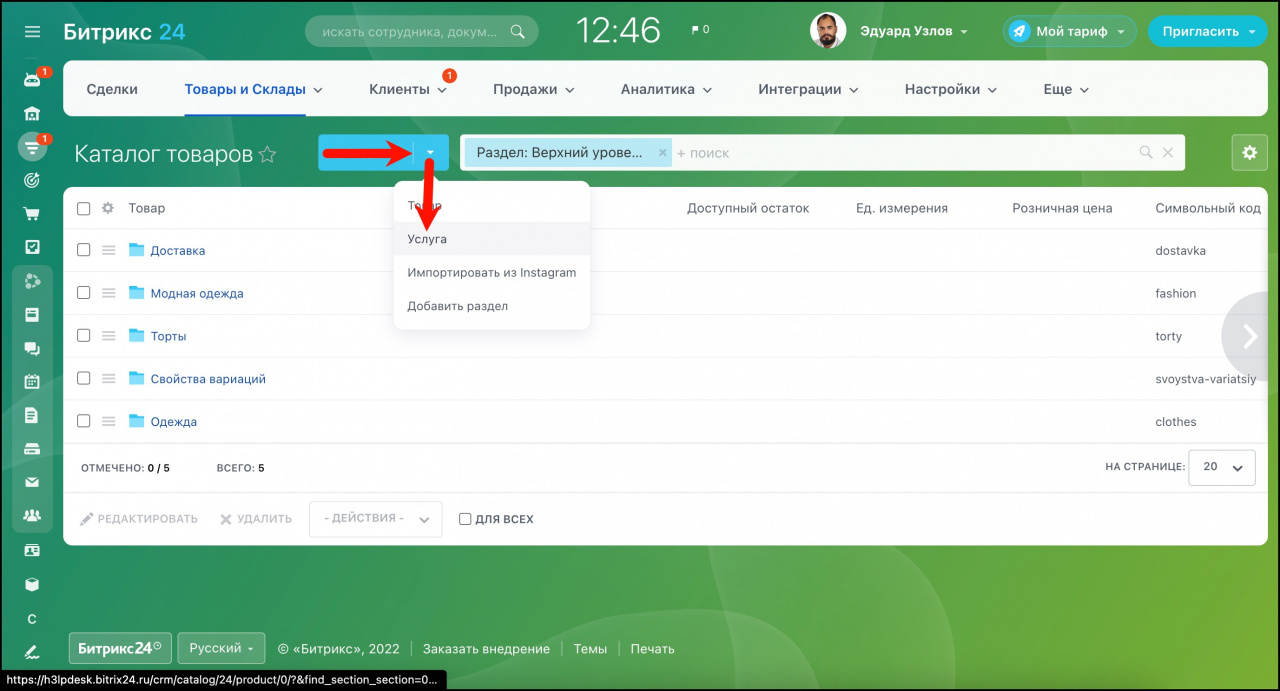
Task: Add Каталог товаров to favorites with star
Action: pos(267,154)
